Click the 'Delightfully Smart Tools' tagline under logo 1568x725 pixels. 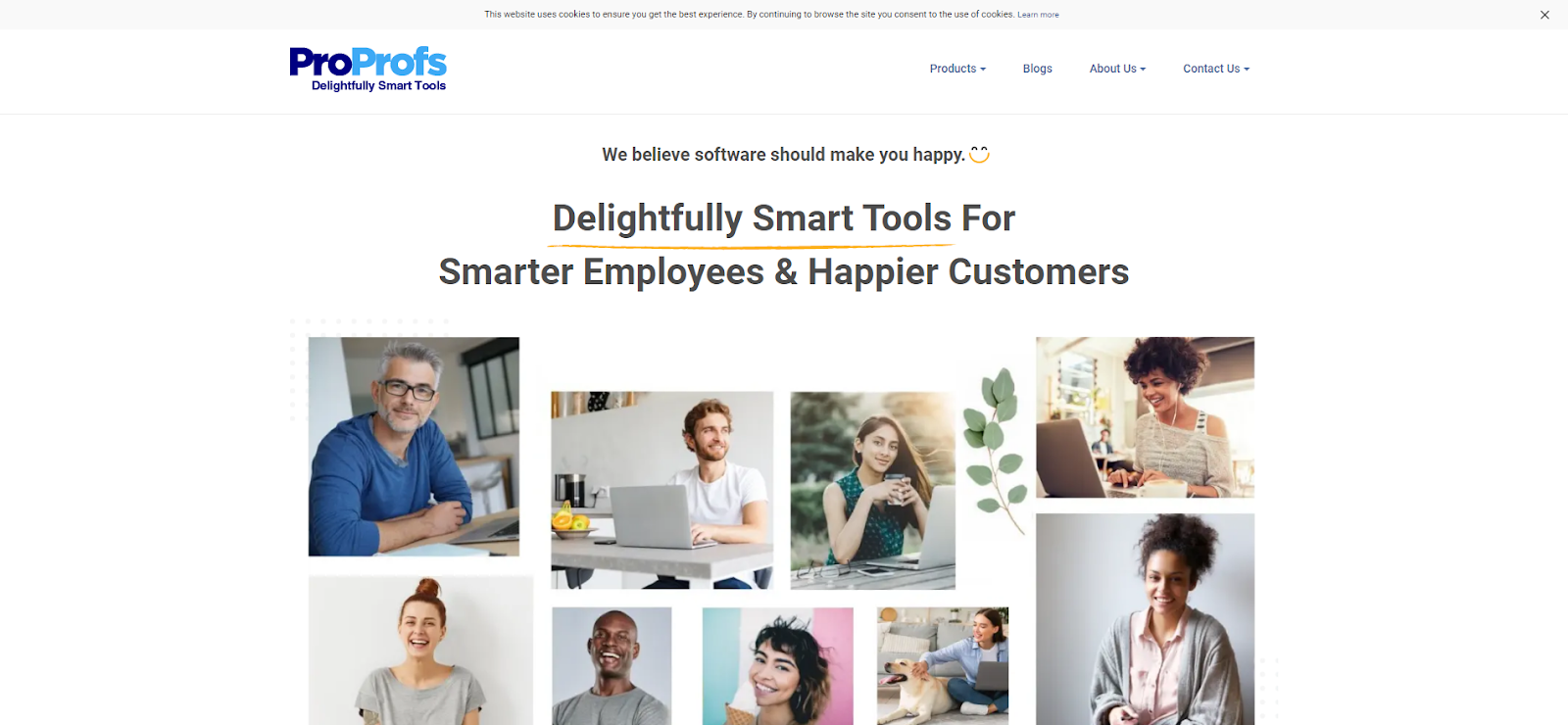(378, 86)
